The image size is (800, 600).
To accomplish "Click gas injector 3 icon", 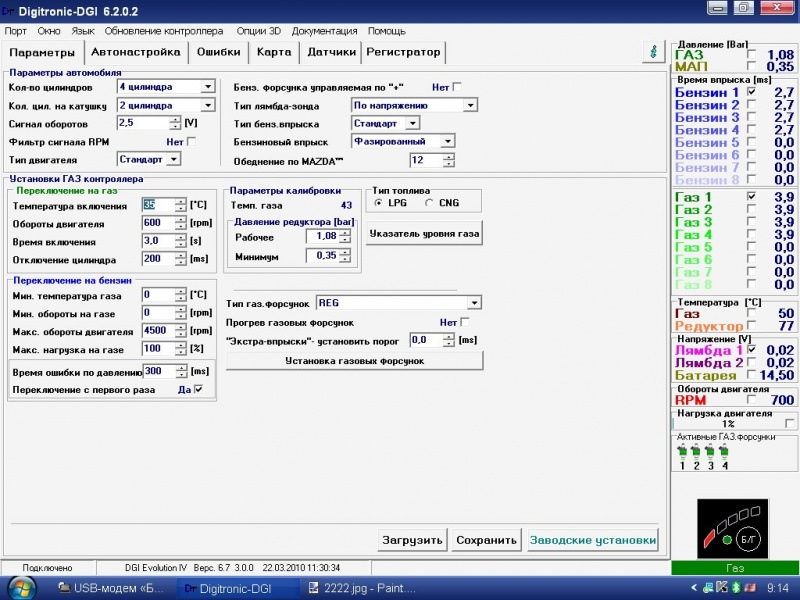I will (710, 453).
